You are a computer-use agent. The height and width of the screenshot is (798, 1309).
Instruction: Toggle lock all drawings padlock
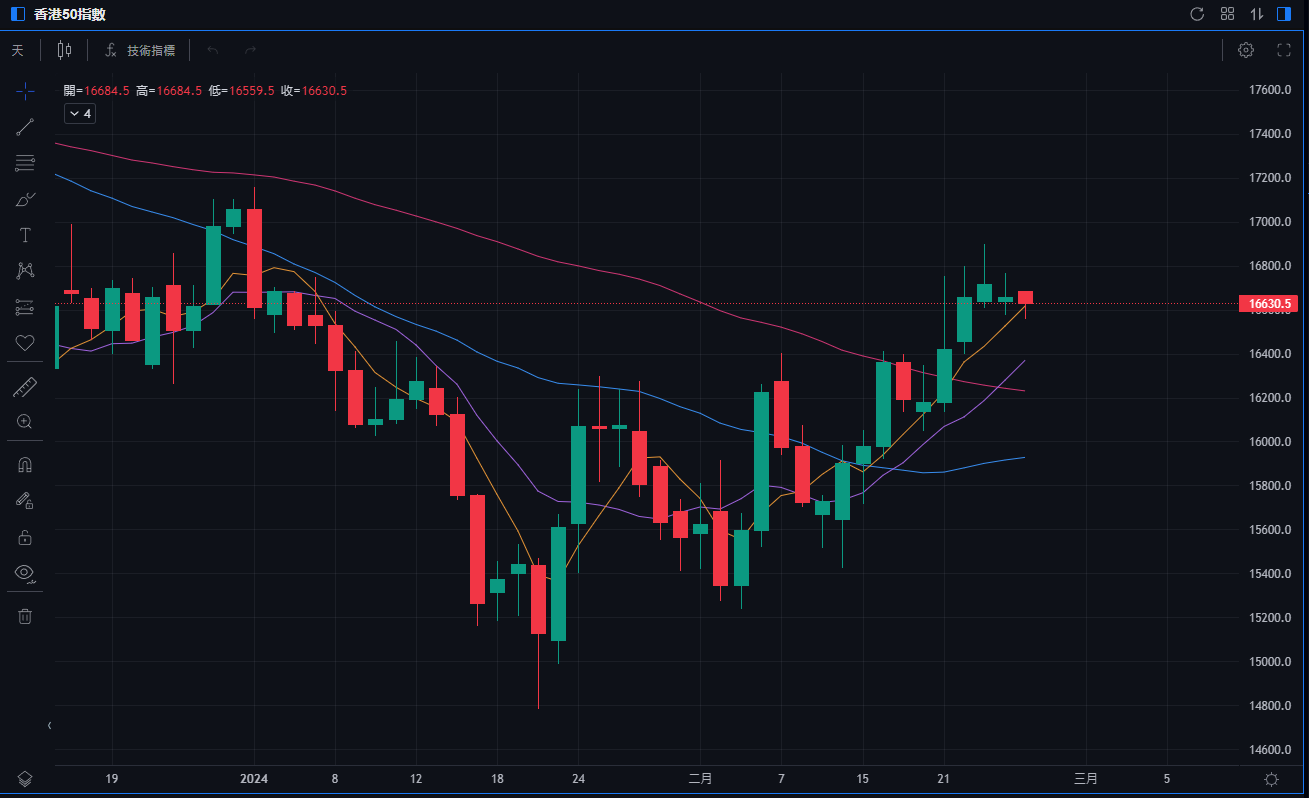click(25, 537)
